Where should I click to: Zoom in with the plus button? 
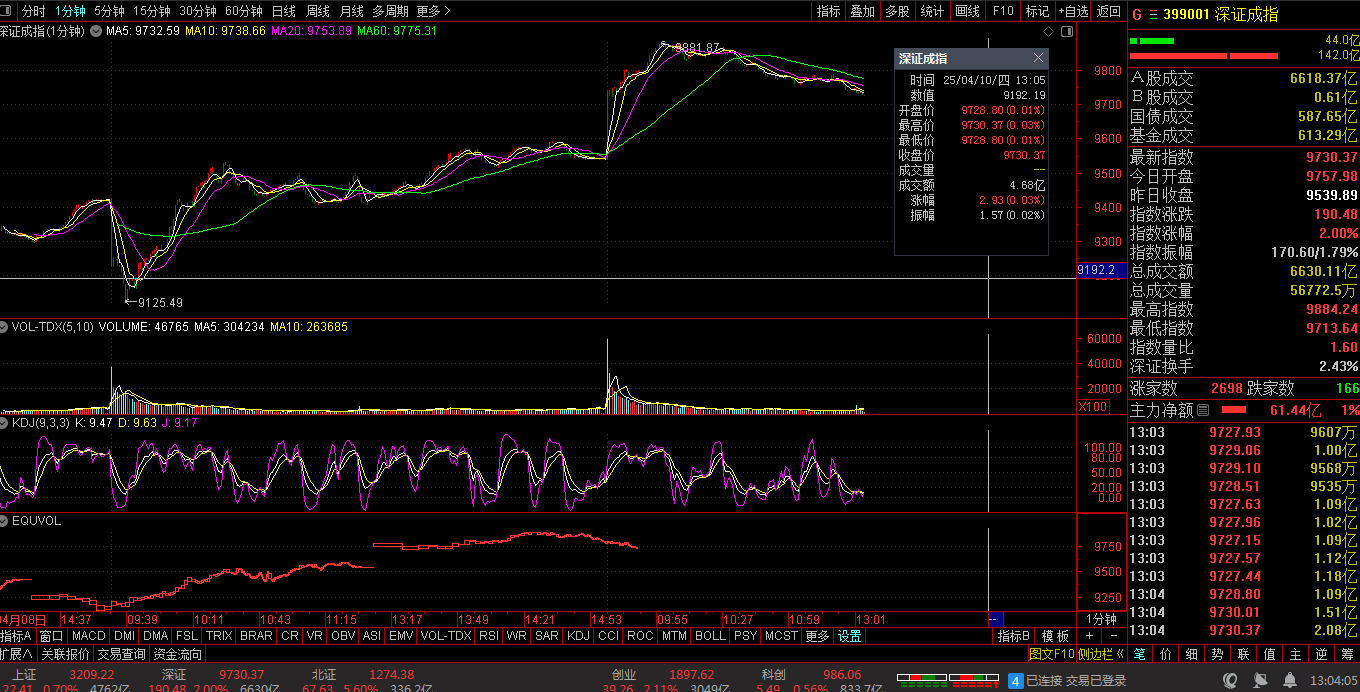coord(1091,636)
